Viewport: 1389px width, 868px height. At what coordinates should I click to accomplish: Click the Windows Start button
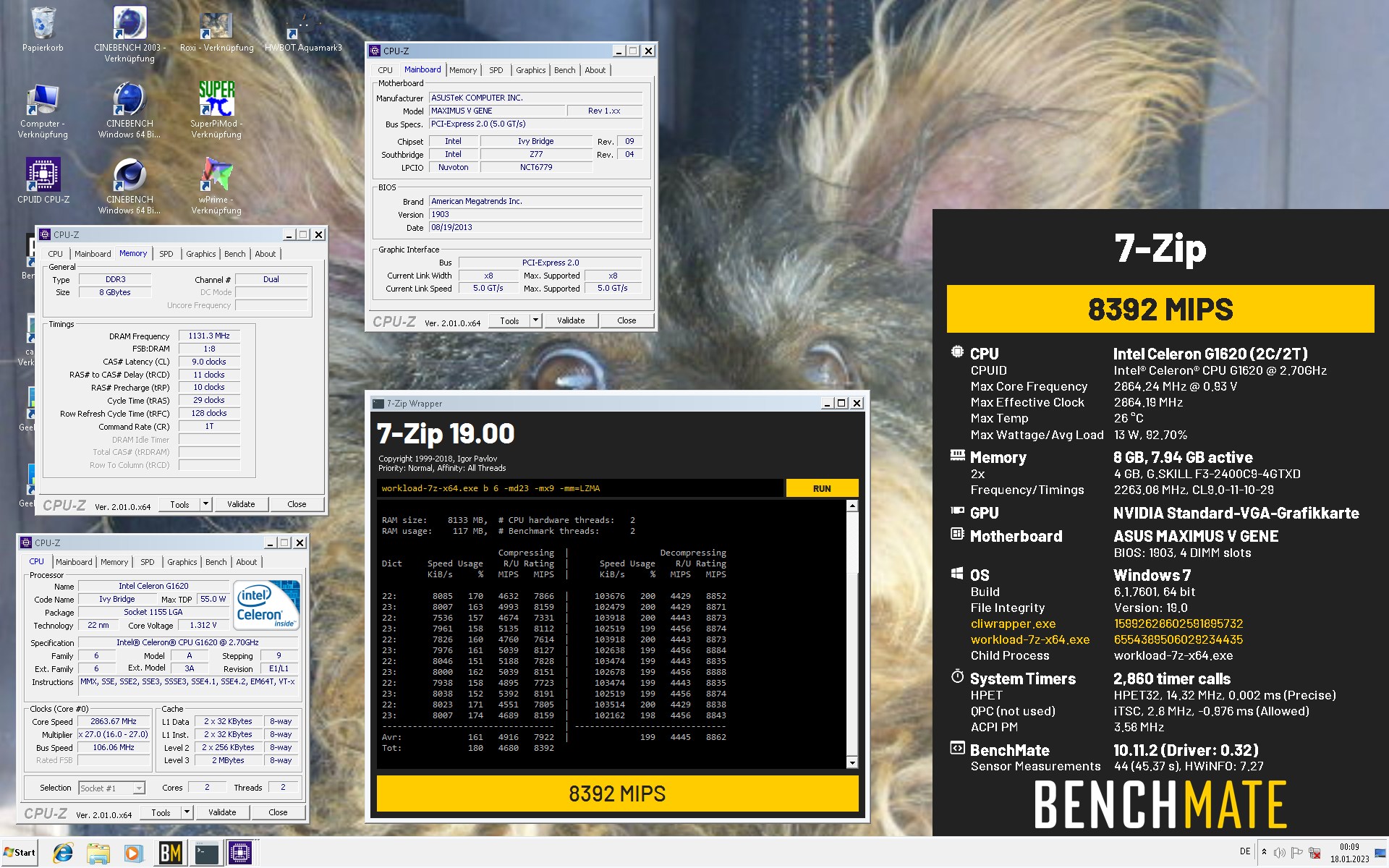point(20,853)
